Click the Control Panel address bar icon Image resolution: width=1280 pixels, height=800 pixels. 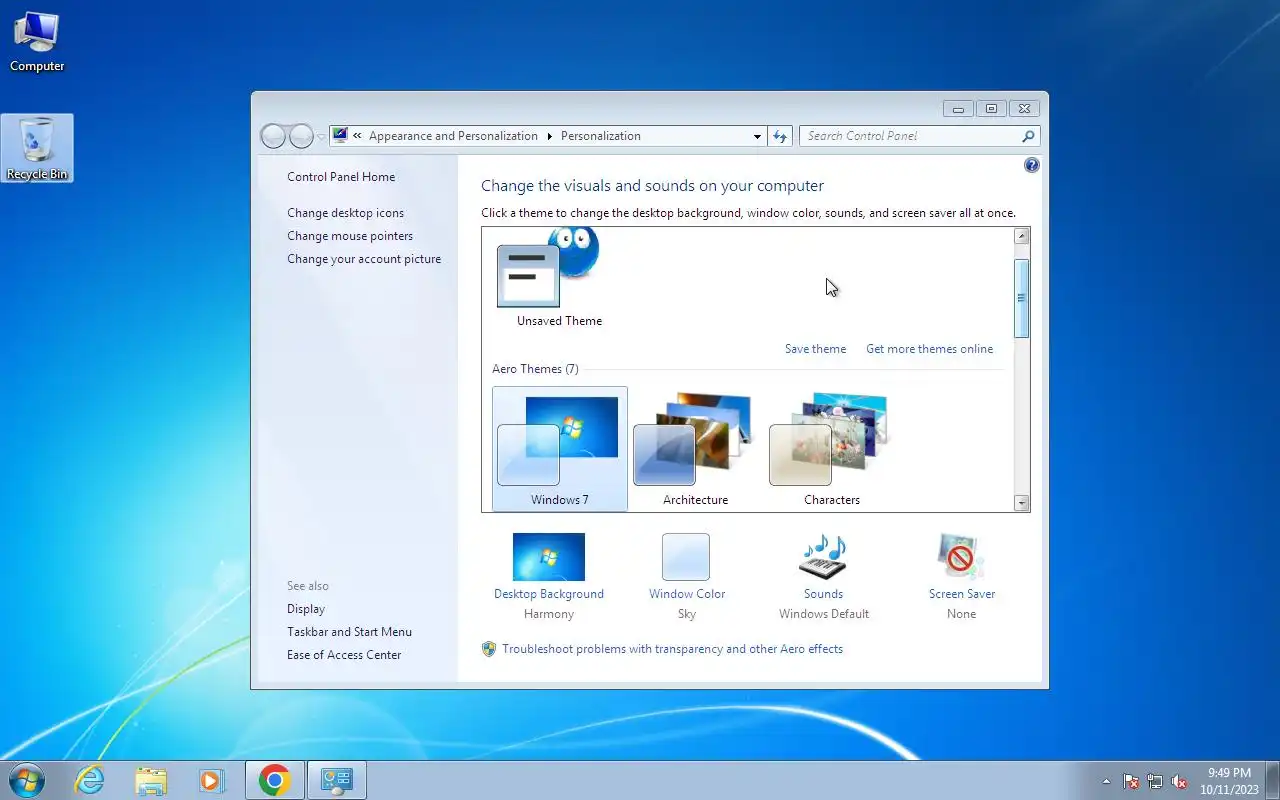tap(340, 135)
